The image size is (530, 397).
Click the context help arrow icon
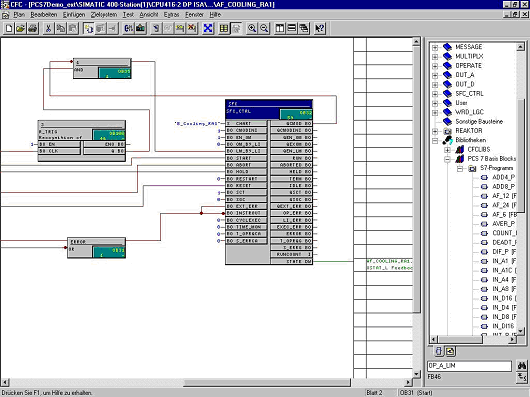319,28
